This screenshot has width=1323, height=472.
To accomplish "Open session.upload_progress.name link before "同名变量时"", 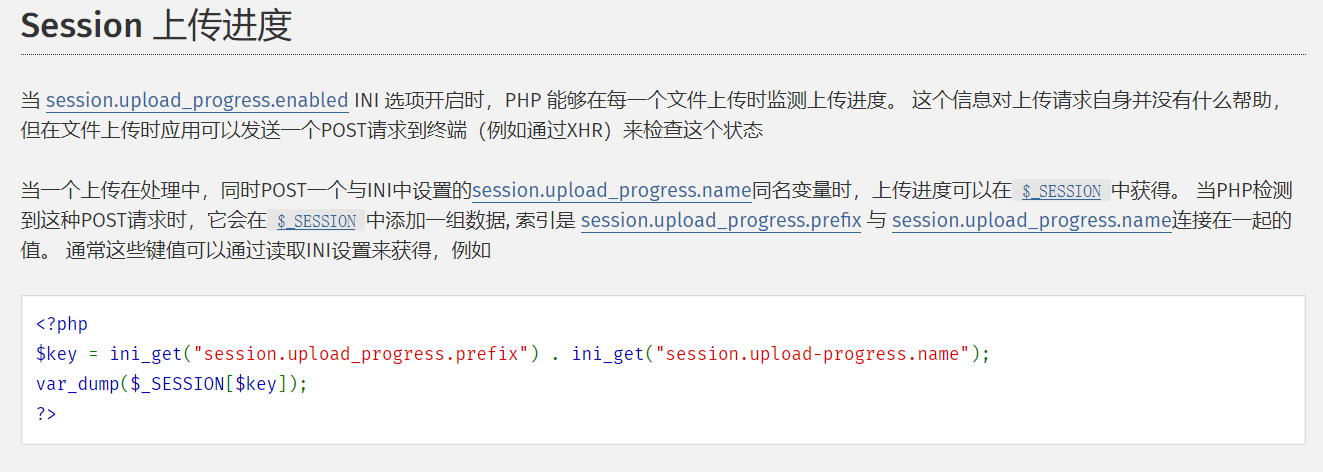I will pyautogui.click(x=612, y=190).
